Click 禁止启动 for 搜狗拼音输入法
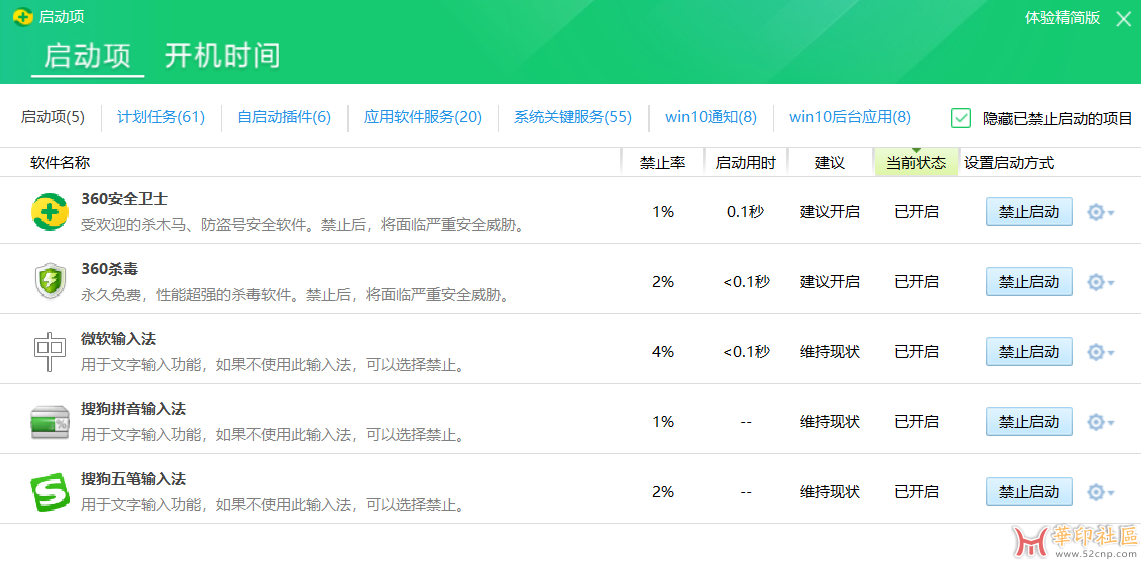 [1029, 421]
